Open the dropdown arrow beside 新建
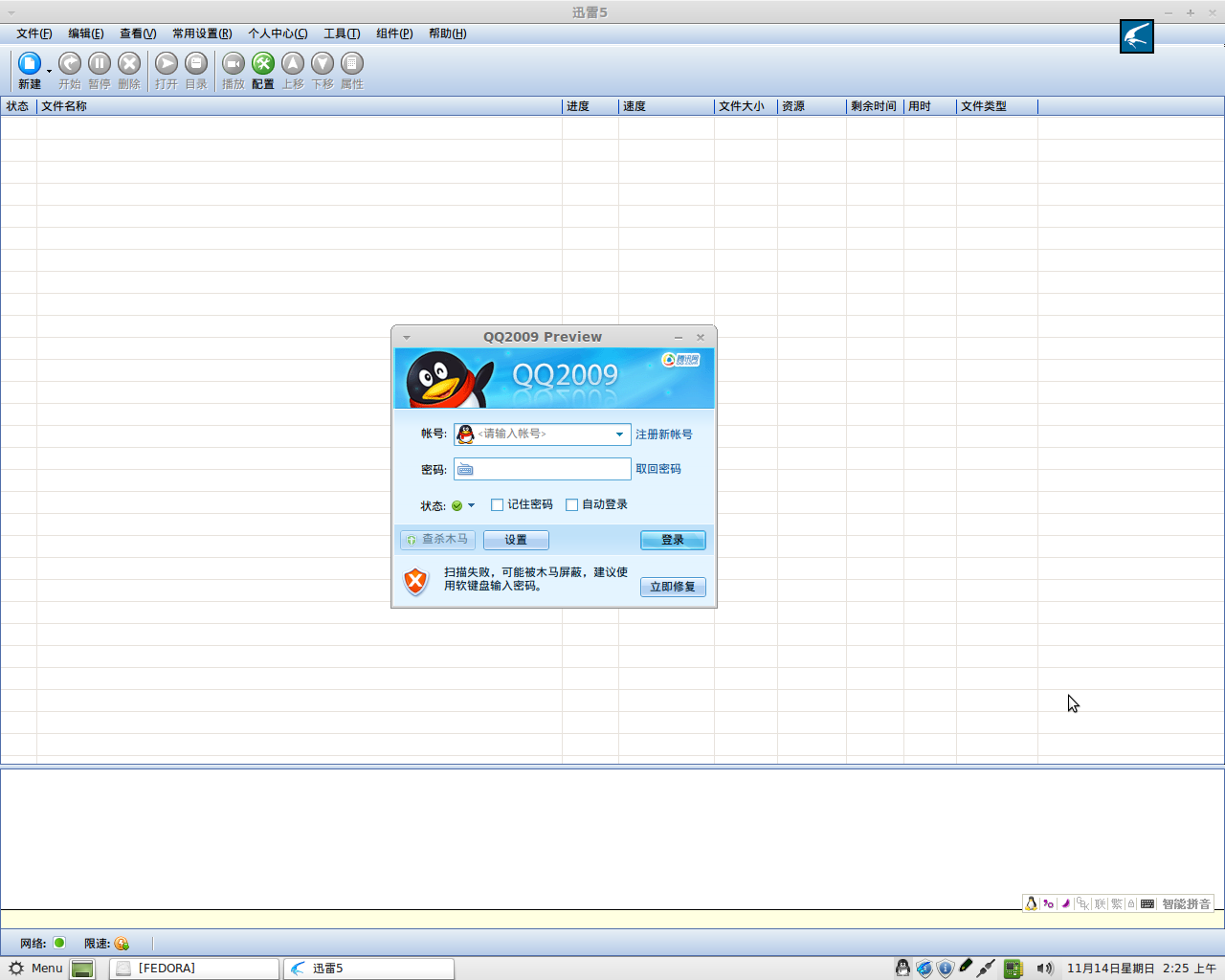1225x980 pixels. coord(49,71)
